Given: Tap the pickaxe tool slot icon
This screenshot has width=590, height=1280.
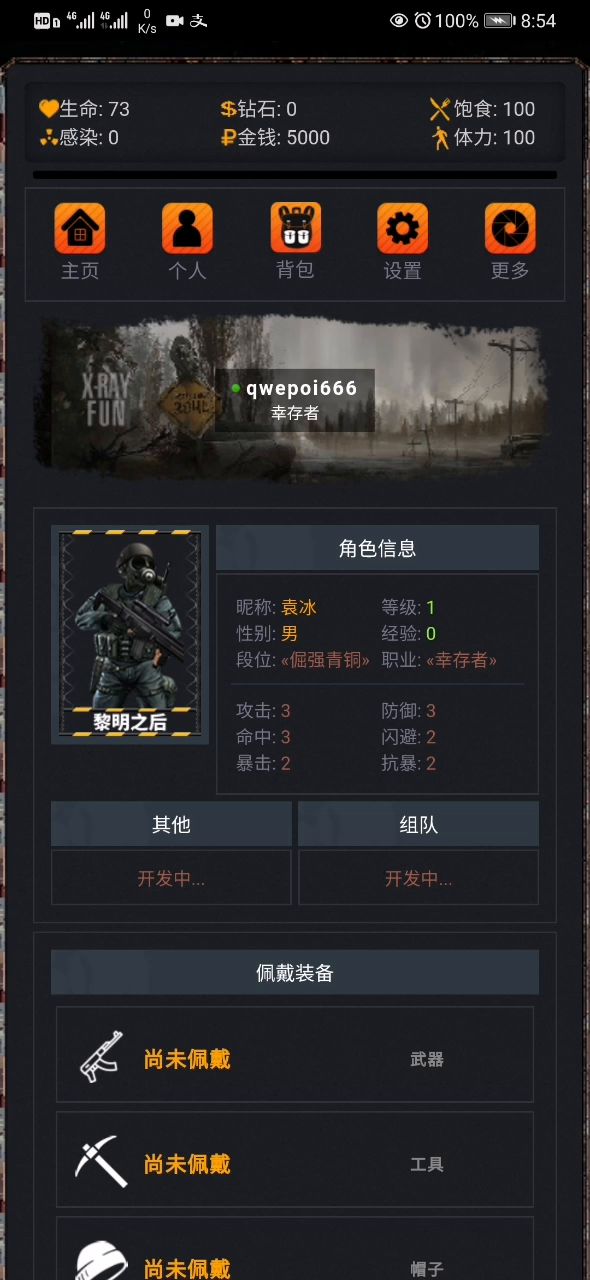Looking at the screenshot, I should pyautogui.click(x=101, y=1161).
